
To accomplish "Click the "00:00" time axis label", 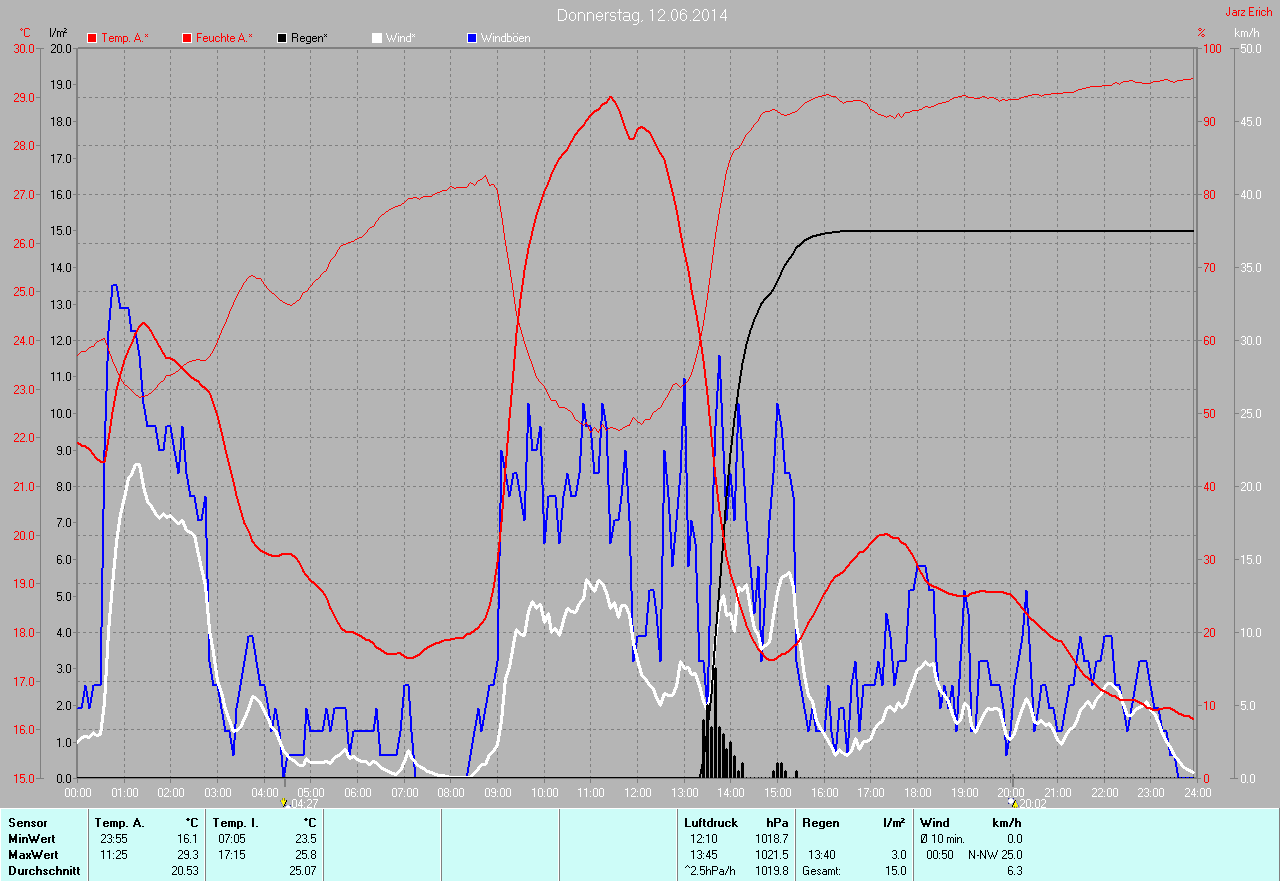I will [78, 792].
